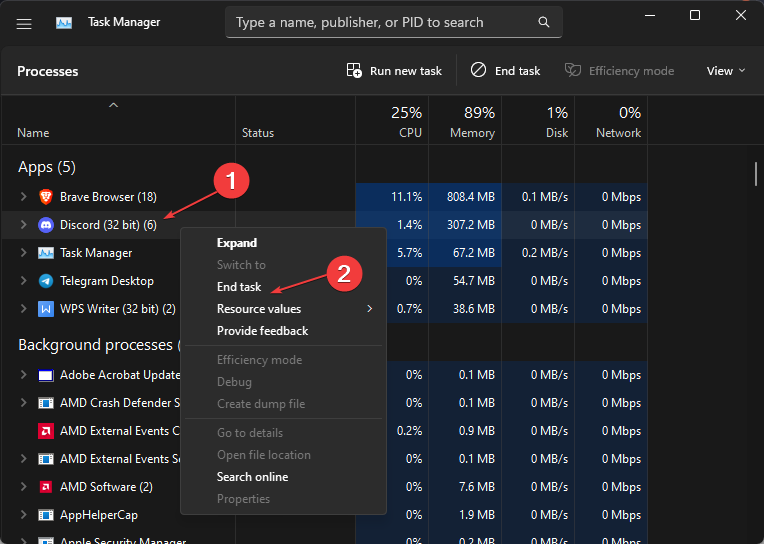Screen dimensions: 764x544
Task: Click Open file location in context menu
Action: (x=283, y=455)
